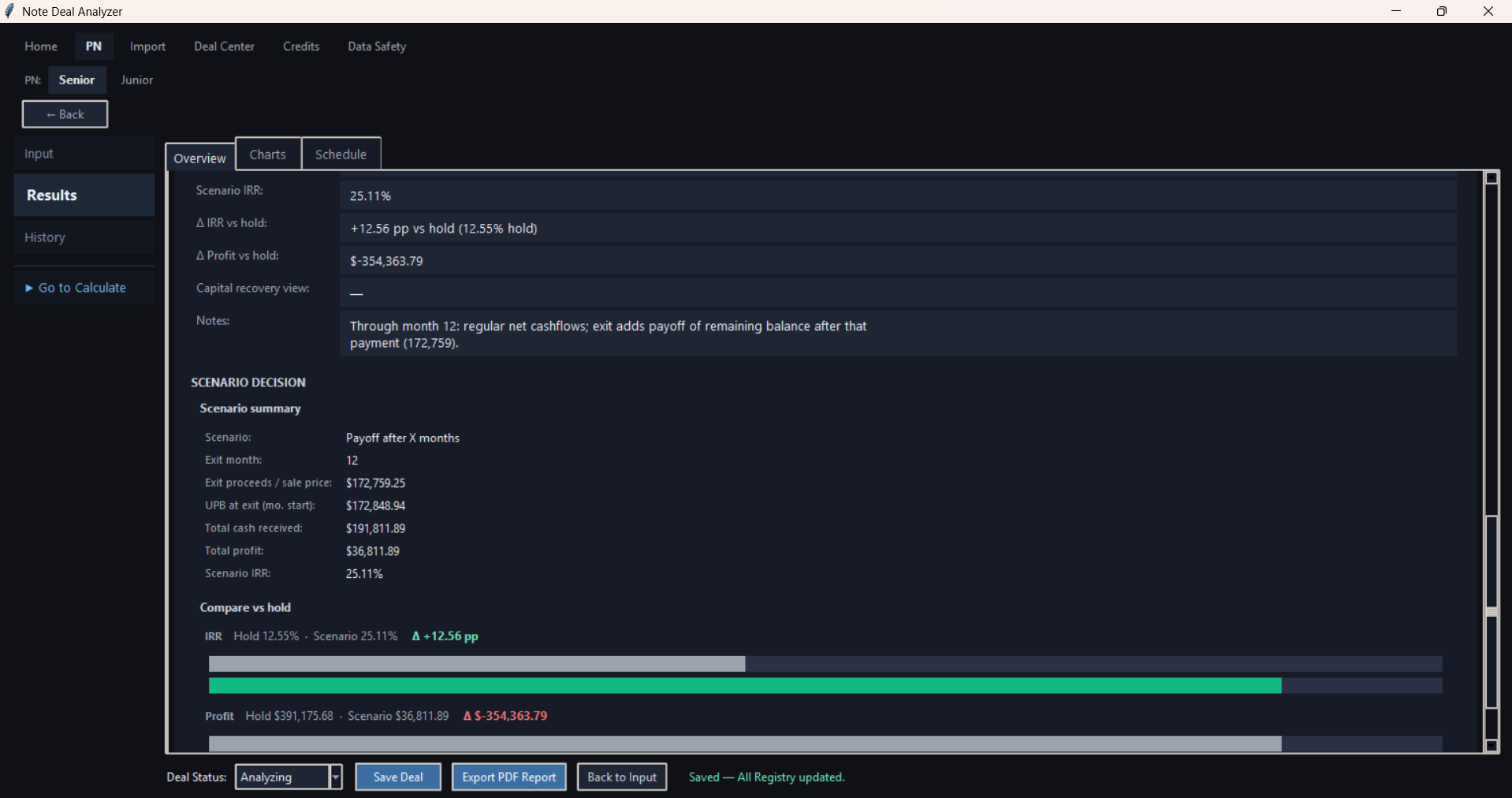Open the Import menu
This screenshot has height=798, width=1512.
(x=147, y=47)
